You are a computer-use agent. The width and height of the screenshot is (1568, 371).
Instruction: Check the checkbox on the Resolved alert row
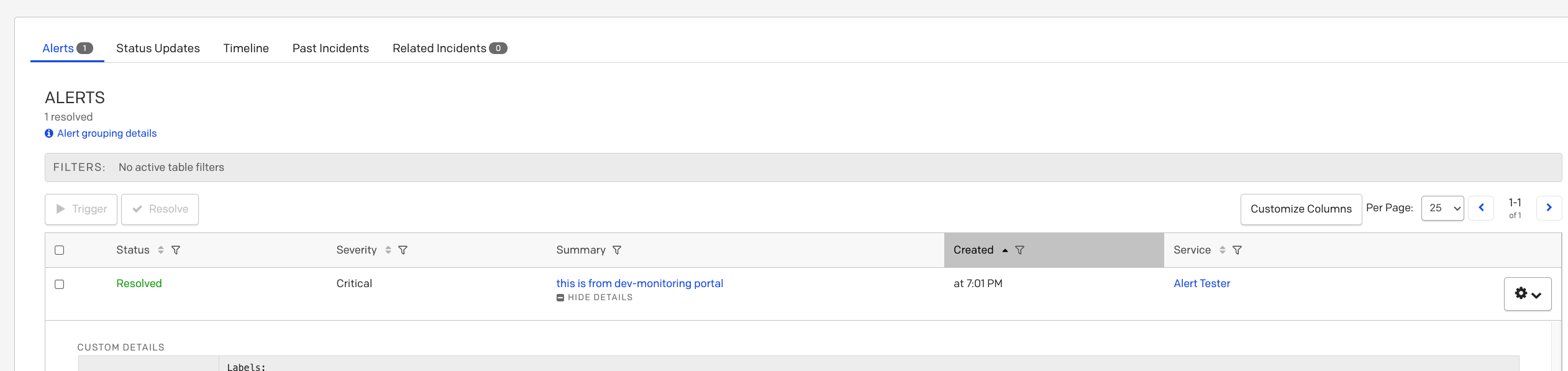(60, 284)
